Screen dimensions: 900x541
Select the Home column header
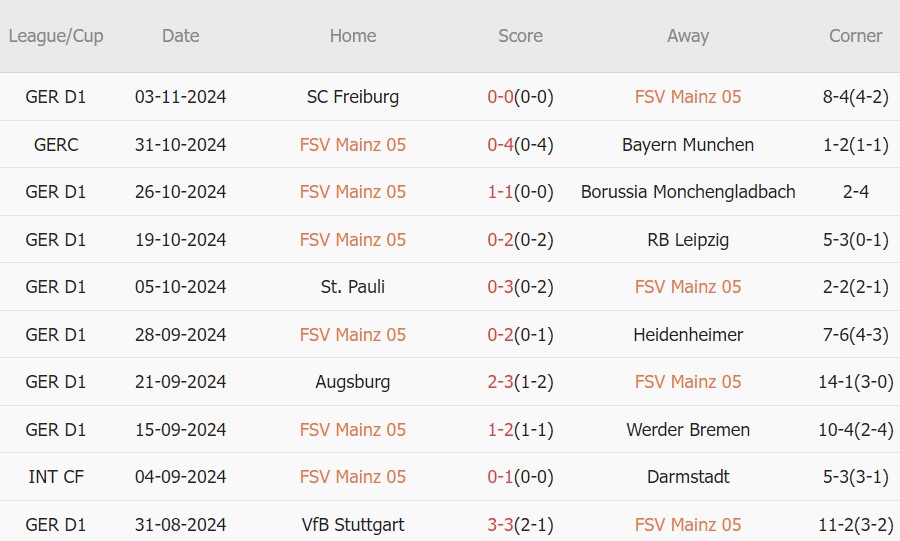353,36
